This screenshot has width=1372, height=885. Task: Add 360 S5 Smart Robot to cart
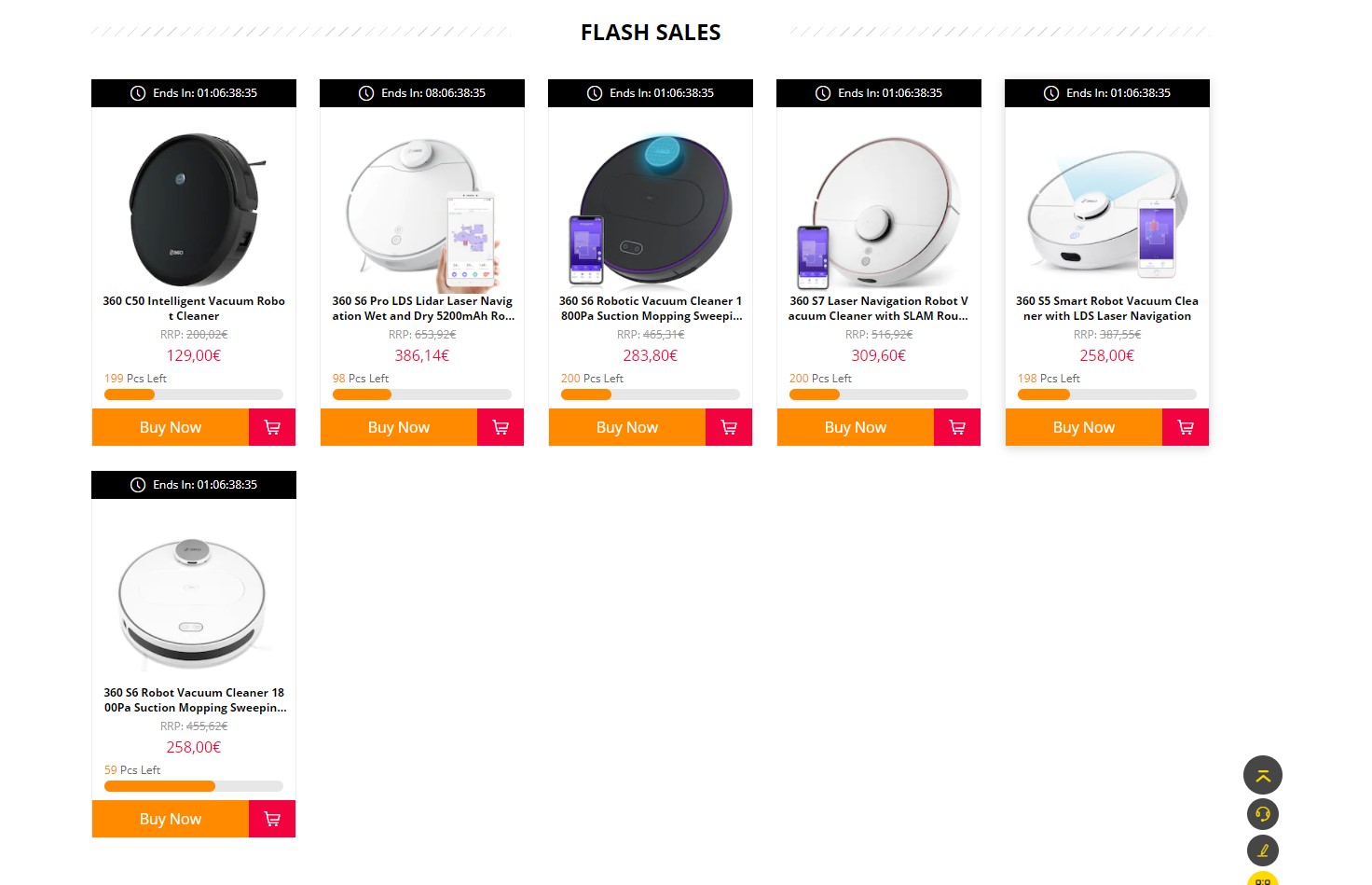click(1186, 427)
